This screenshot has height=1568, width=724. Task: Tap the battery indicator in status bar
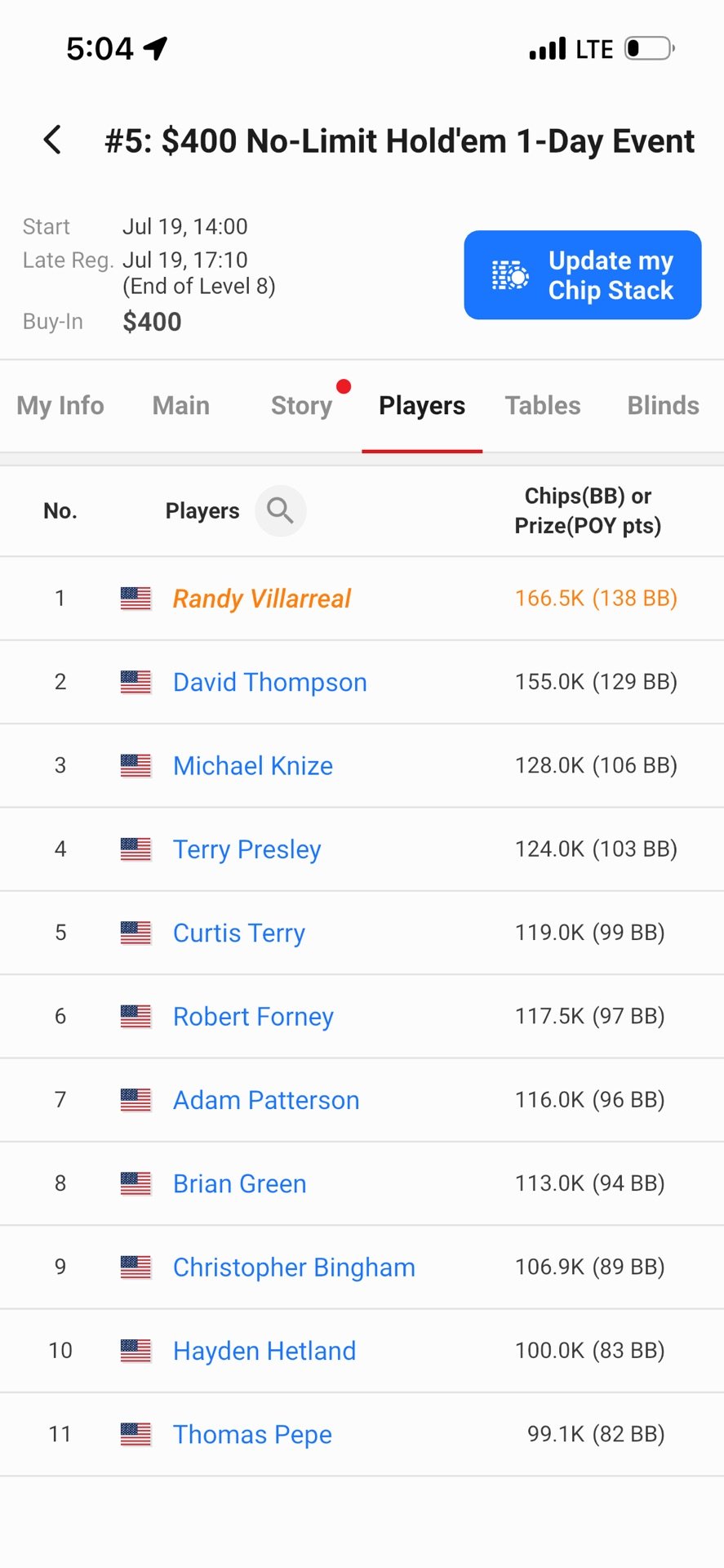(x=650, y=49)
